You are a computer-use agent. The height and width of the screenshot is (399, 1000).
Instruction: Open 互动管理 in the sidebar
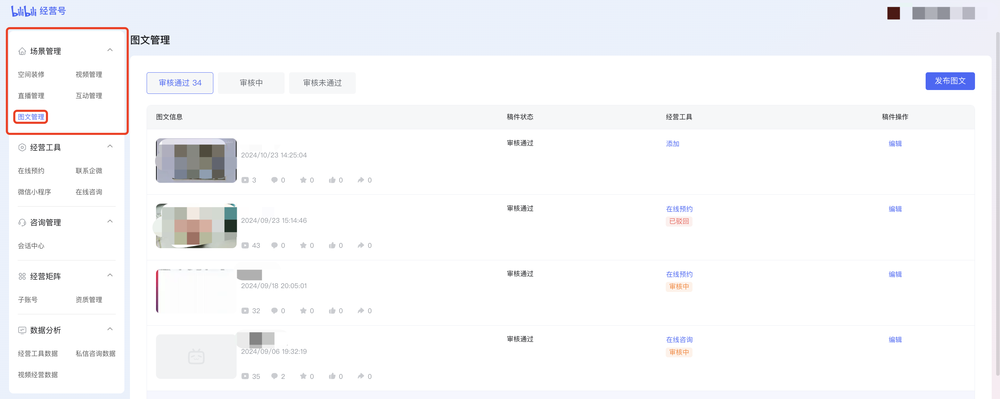click(x=89, y=96)
